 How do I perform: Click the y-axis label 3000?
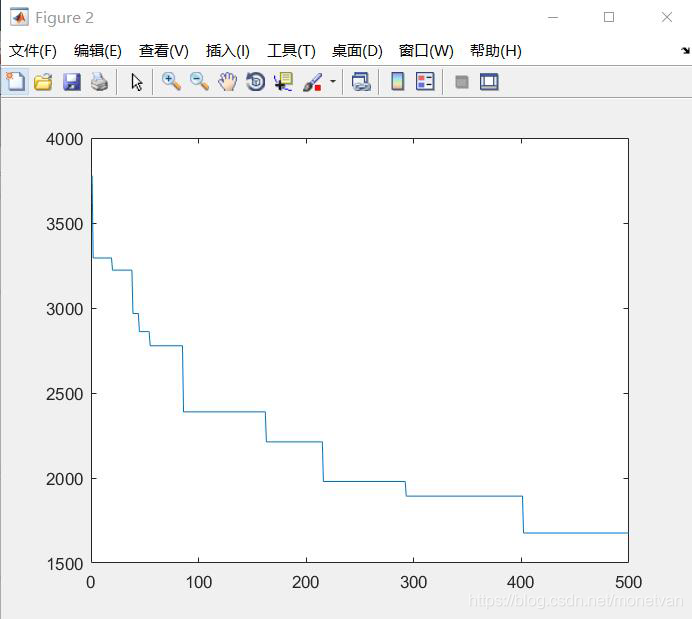click(x=64, y=309)
